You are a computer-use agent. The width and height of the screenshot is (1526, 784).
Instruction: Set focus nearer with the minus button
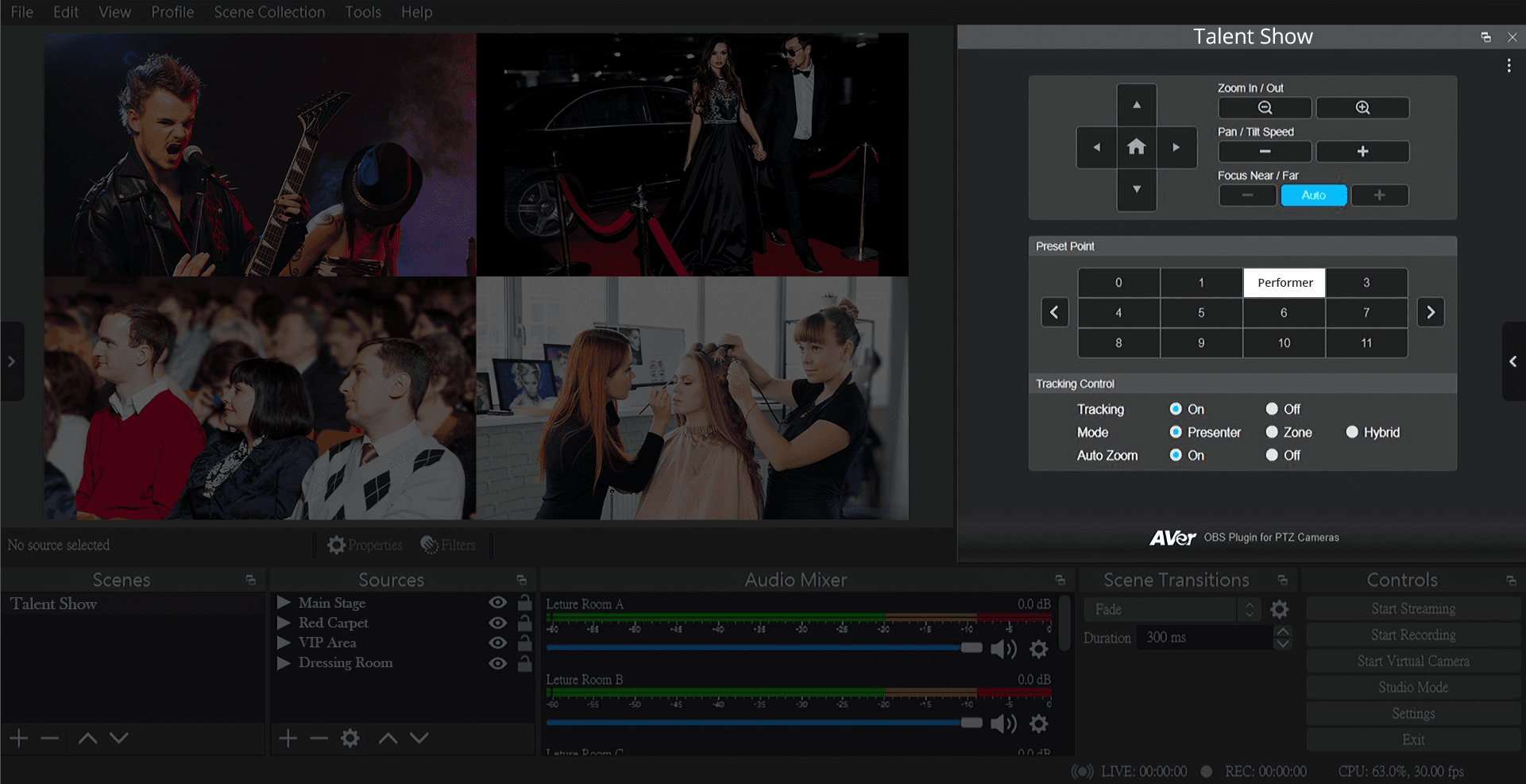coord(1247,195)
